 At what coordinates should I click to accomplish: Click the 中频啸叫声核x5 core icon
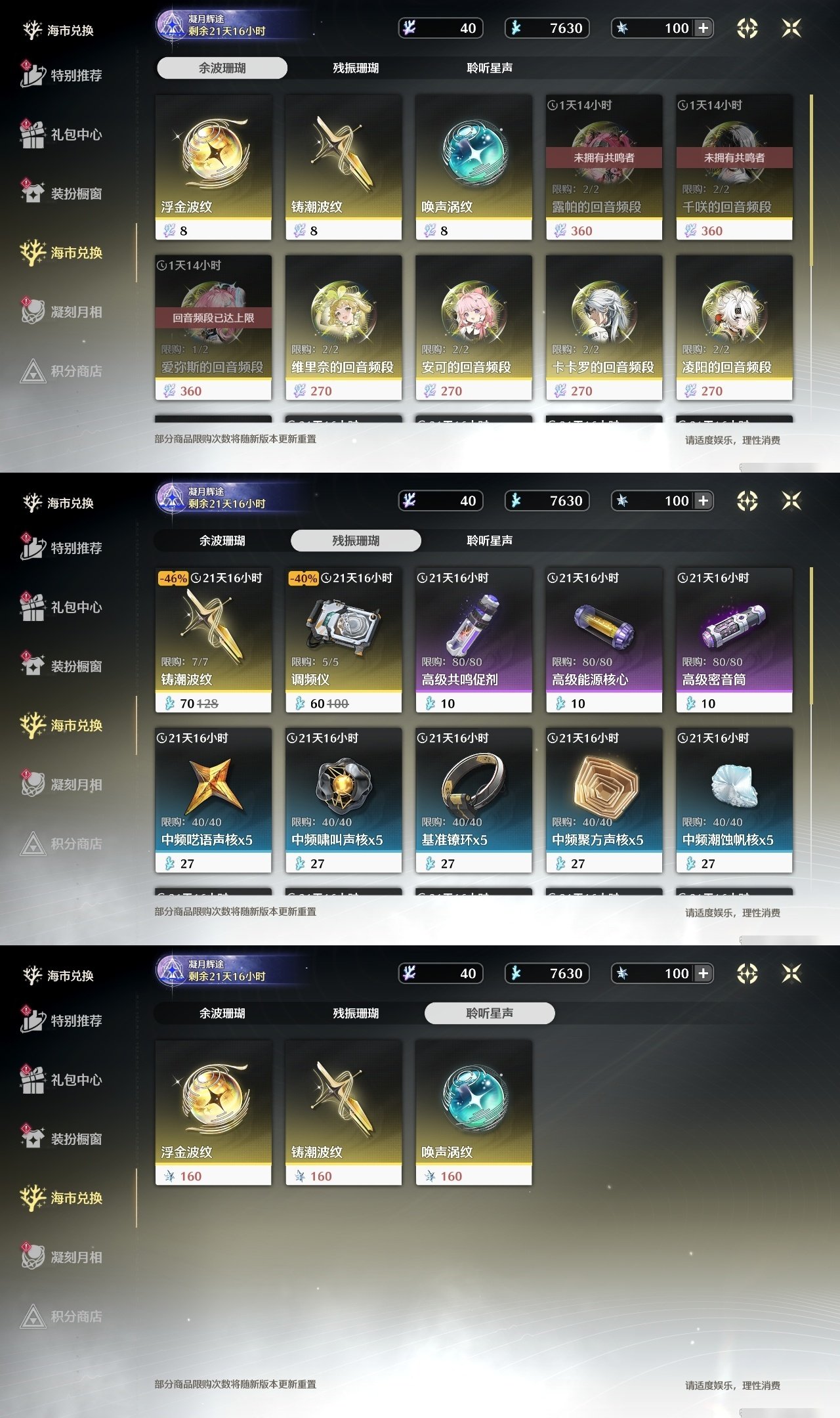[x=343, y=785]
